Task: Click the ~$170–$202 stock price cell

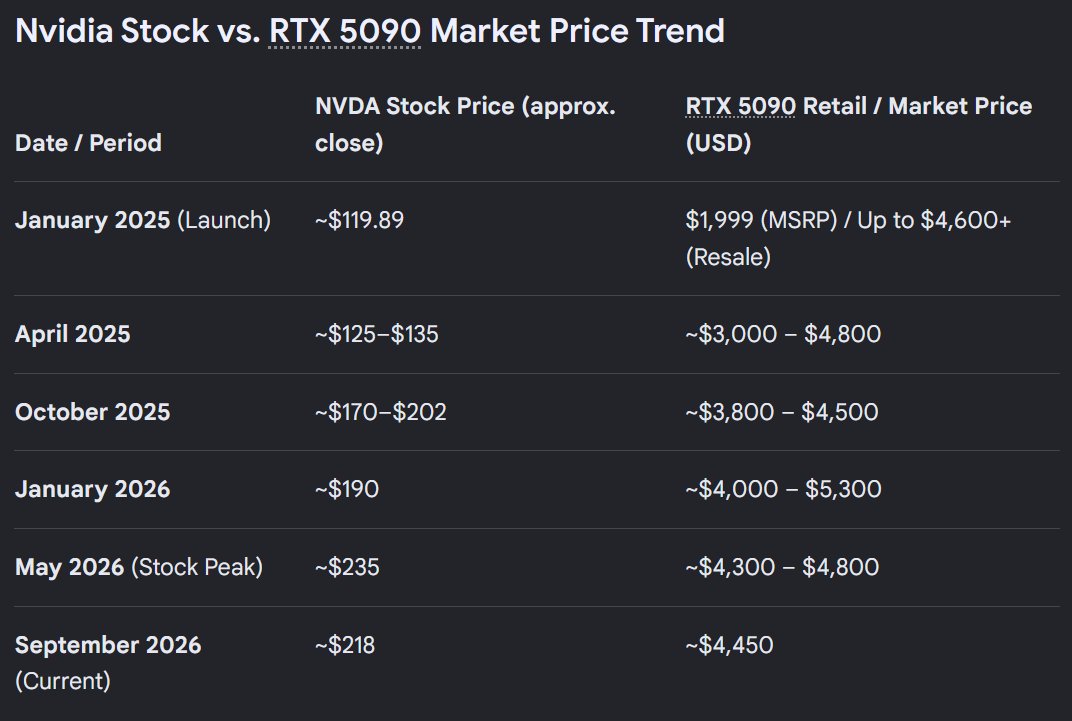Action: pos(381,412)
